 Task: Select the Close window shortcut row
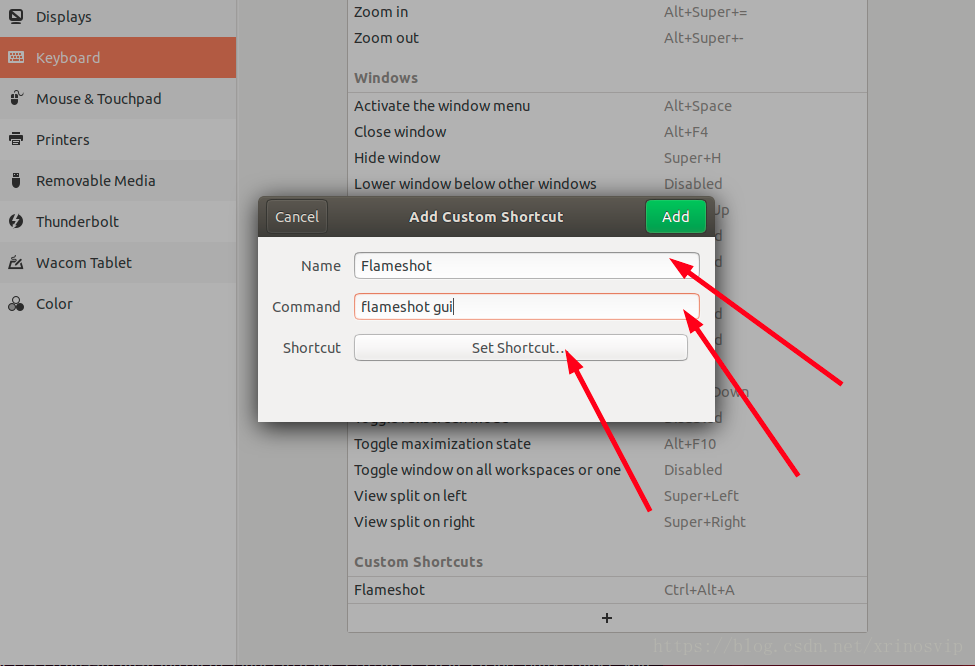(x=607, y=132)
